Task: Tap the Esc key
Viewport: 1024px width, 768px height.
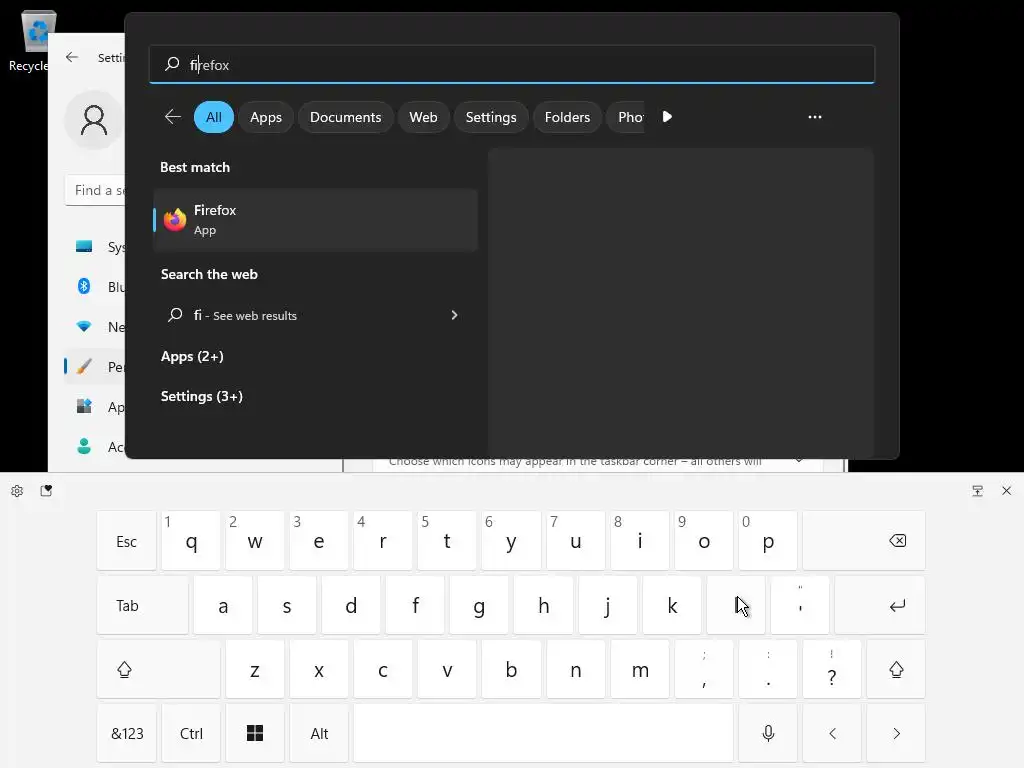Action: coord(127,541)
